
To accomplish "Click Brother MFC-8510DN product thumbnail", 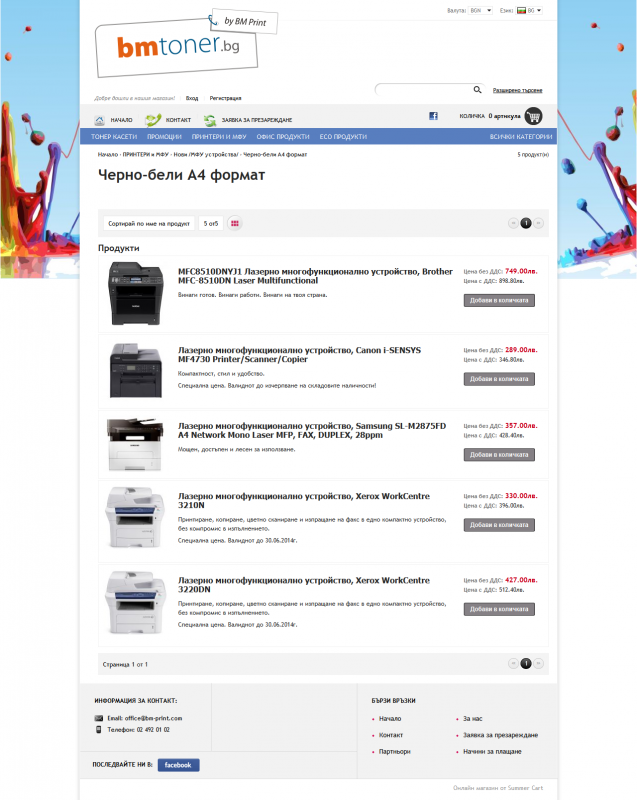I will click(136, 294).
